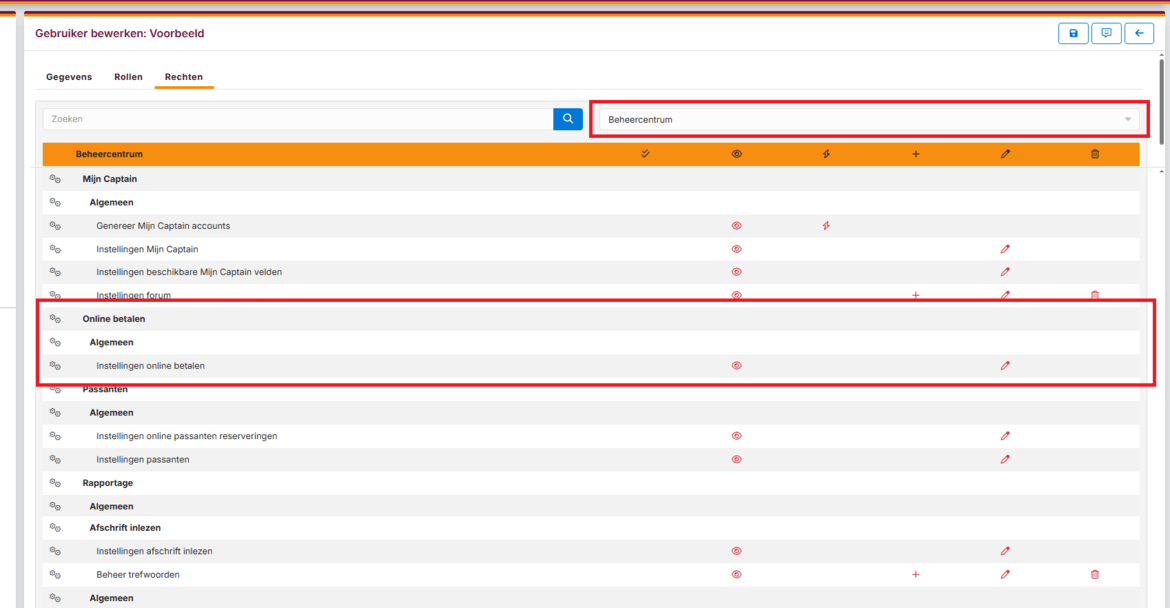The image size is (1170, 608).
Task: Click delete trash icon for Beheer trefwoorden
Action: [x=1095, y=575]
